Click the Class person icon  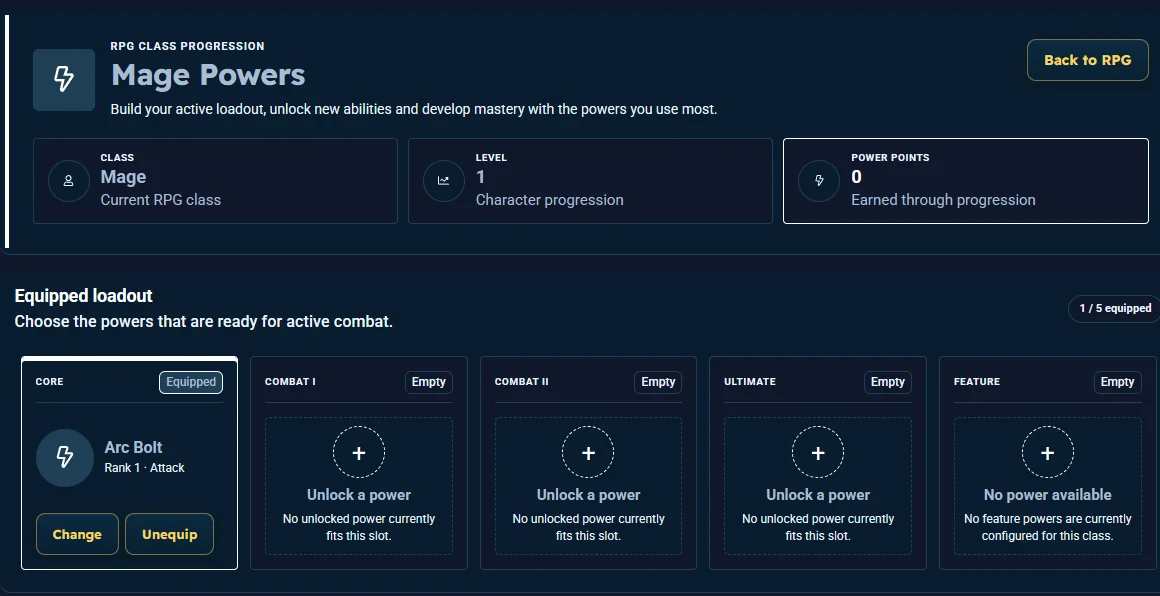(x=69, y=180)
